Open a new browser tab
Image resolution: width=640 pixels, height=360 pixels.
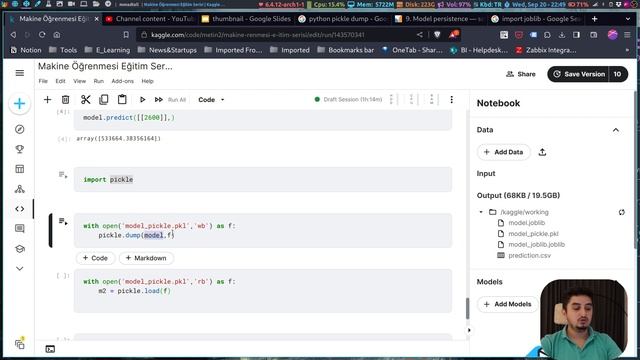pos(594,19)
